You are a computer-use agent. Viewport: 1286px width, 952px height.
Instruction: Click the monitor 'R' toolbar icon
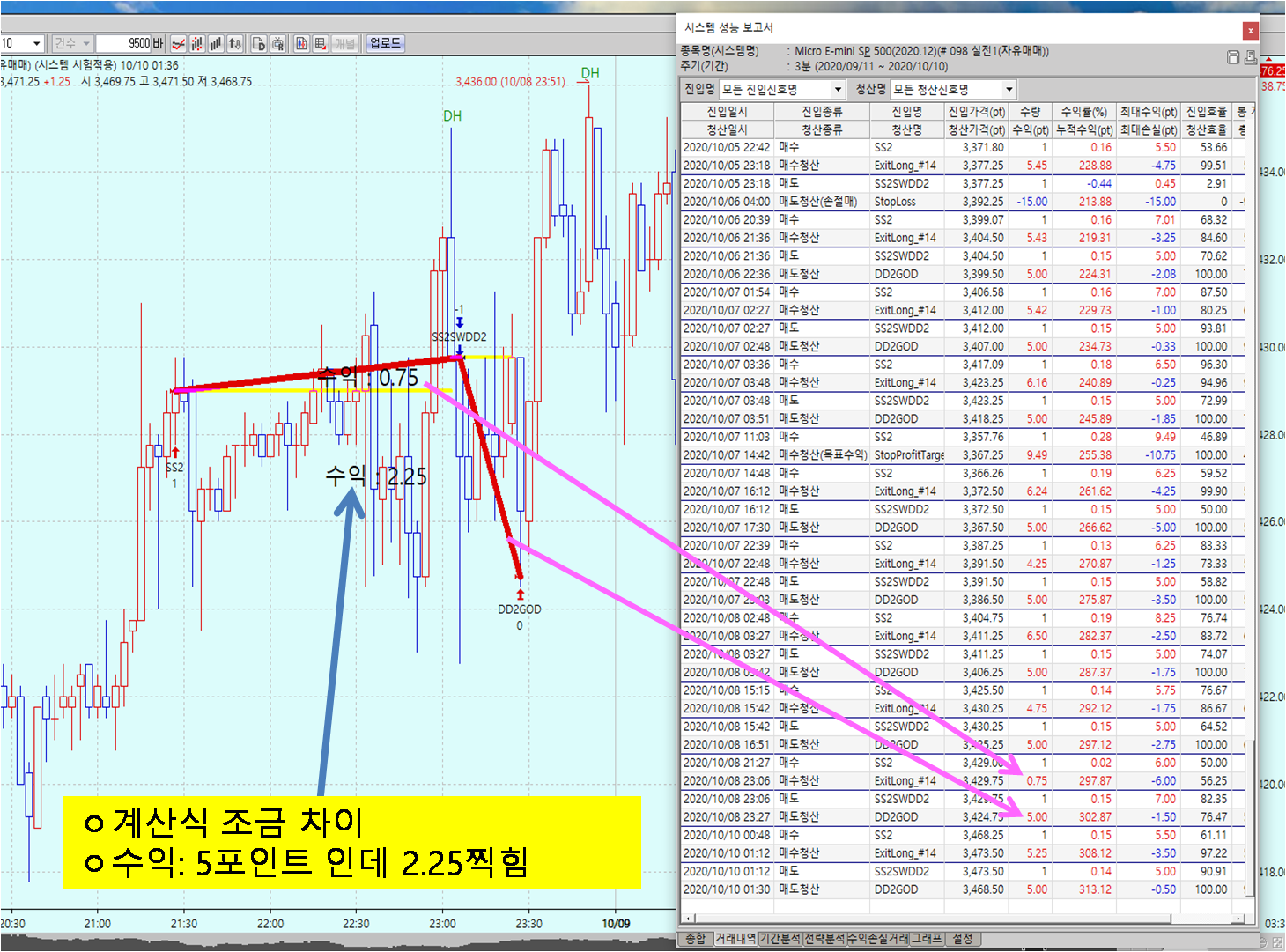pos(278,43)
